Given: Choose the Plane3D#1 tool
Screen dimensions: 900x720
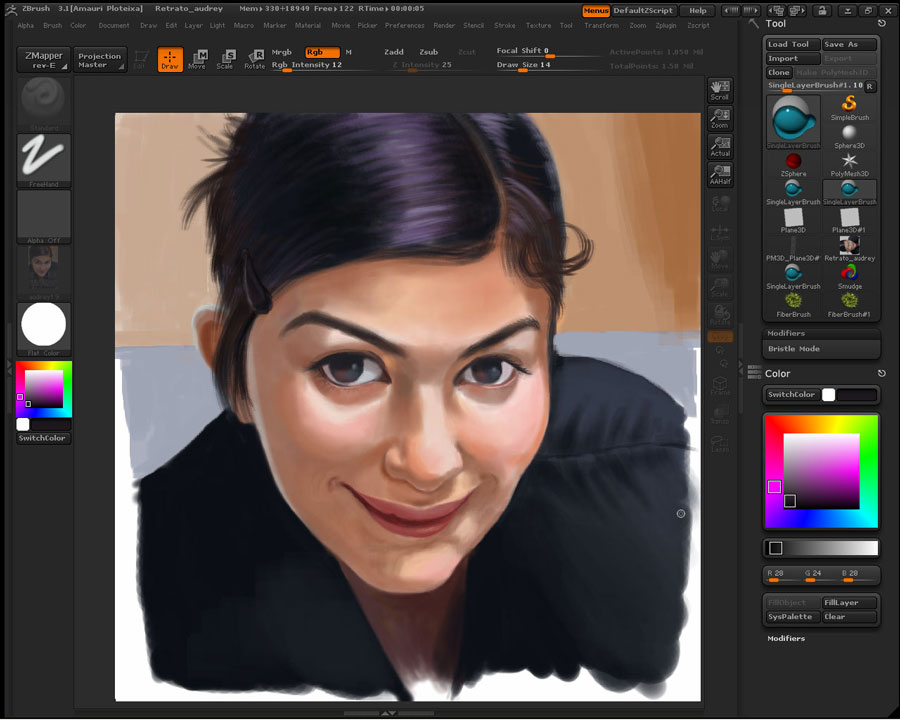Looking at the screenshot, I should pos(849,220).
